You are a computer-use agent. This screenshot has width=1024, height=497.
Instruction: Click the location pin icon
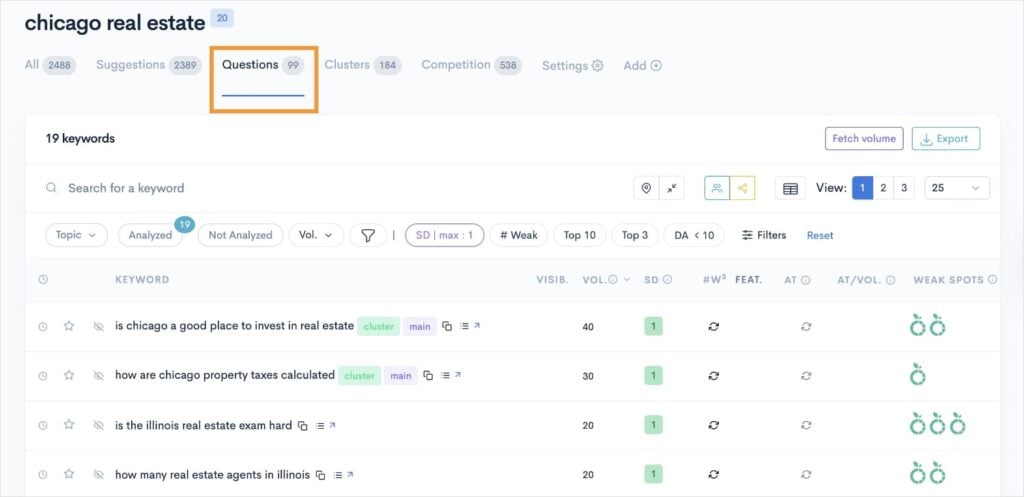click(x=646, y=188)
